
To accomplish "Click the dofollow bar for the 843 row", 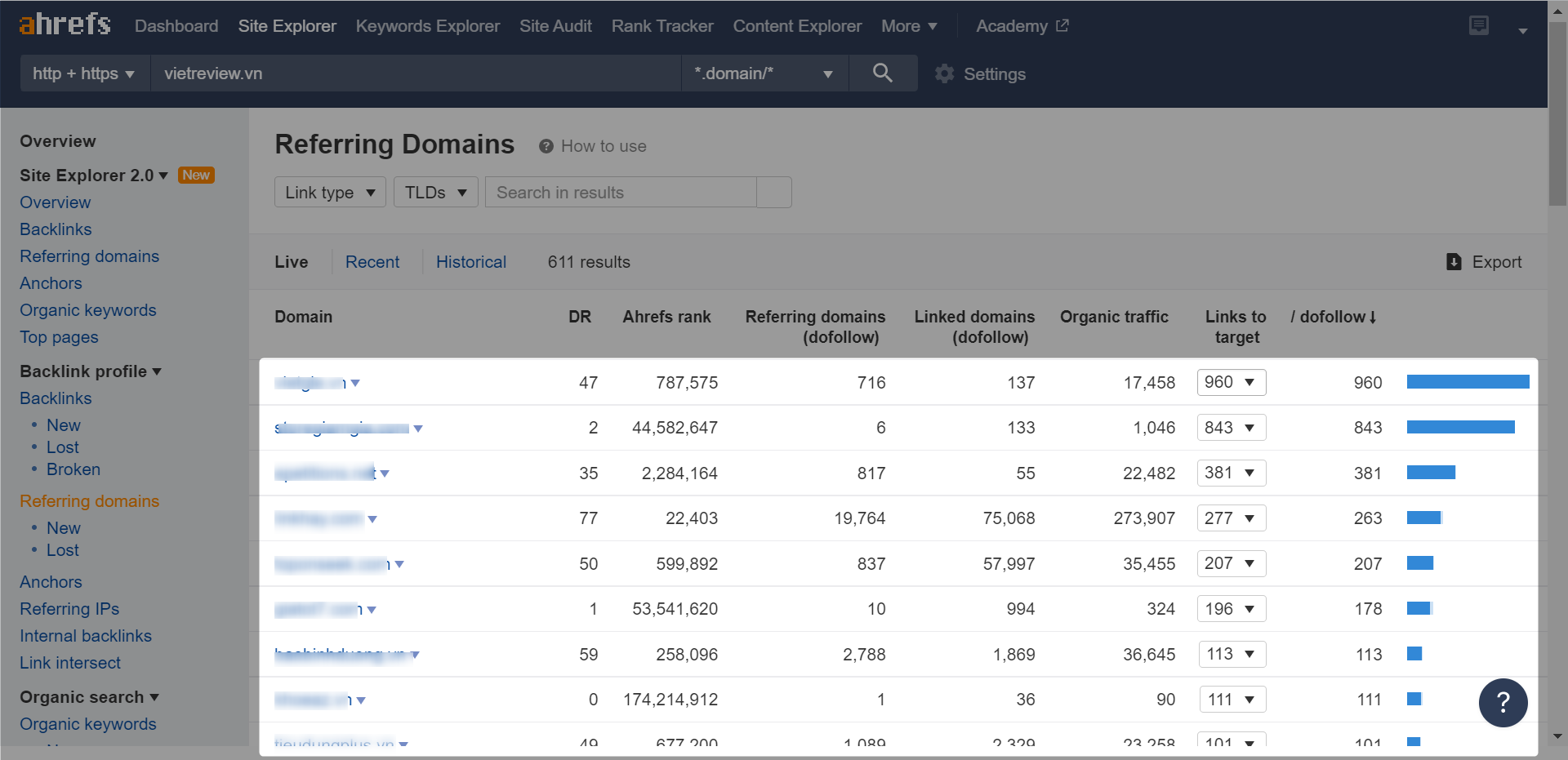I will pos(1460,428).
